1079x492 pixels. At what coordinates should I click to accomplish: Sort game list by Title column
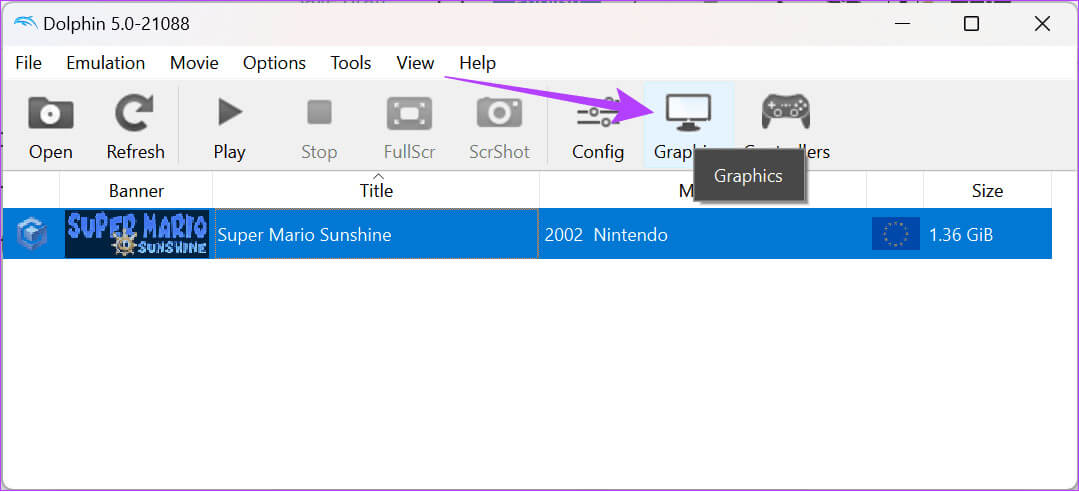coord(376,190)
